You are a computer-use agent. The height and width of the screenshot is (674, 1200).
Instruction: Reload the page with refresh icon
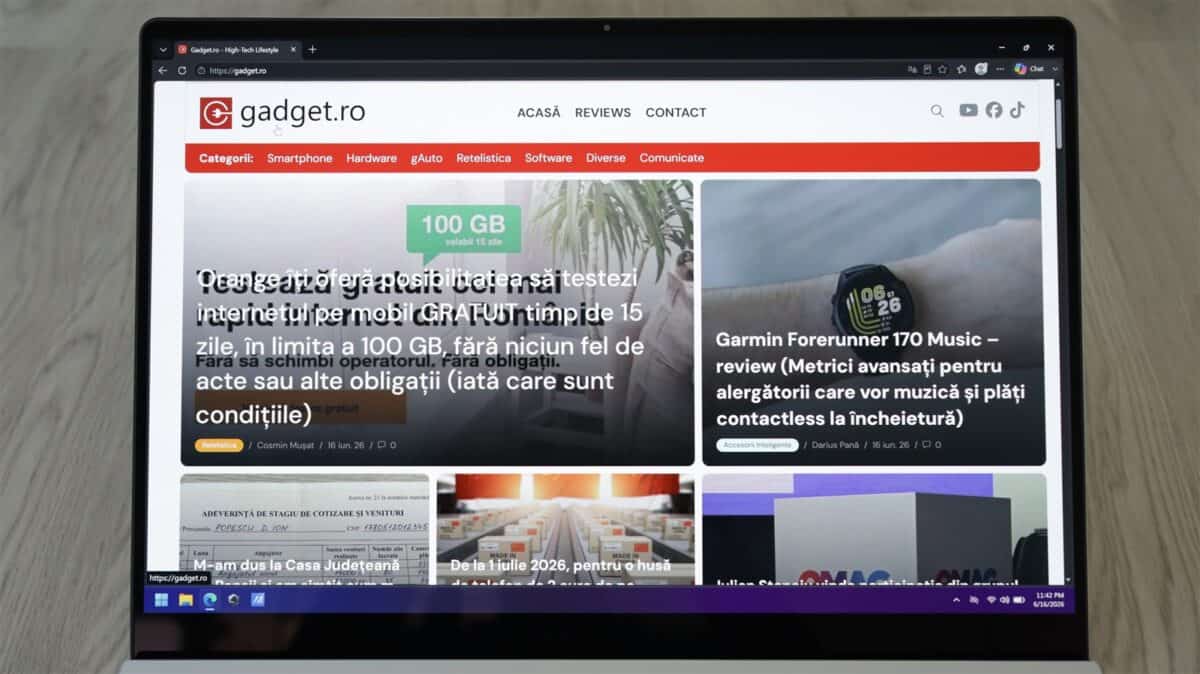(x=182, y=70)
